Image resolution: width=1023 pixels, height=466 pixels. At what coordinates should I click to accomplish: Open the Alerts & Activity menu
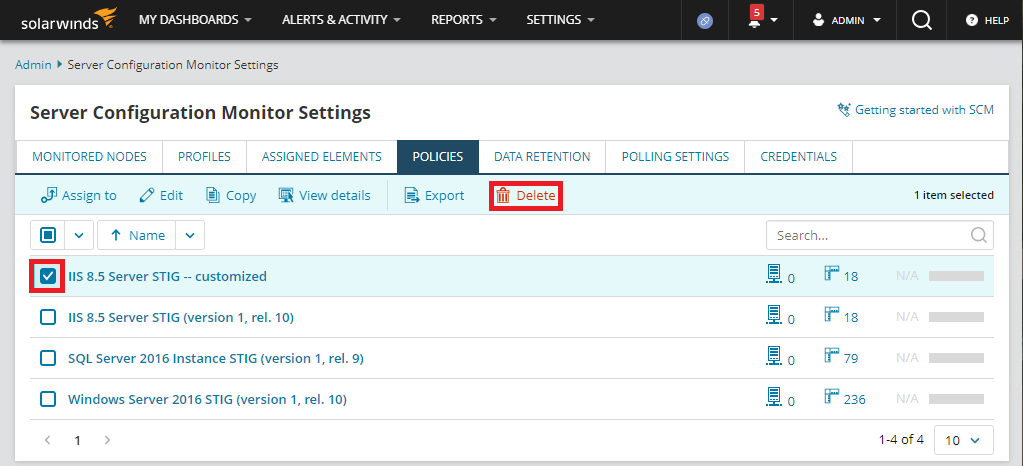(341, 20)
